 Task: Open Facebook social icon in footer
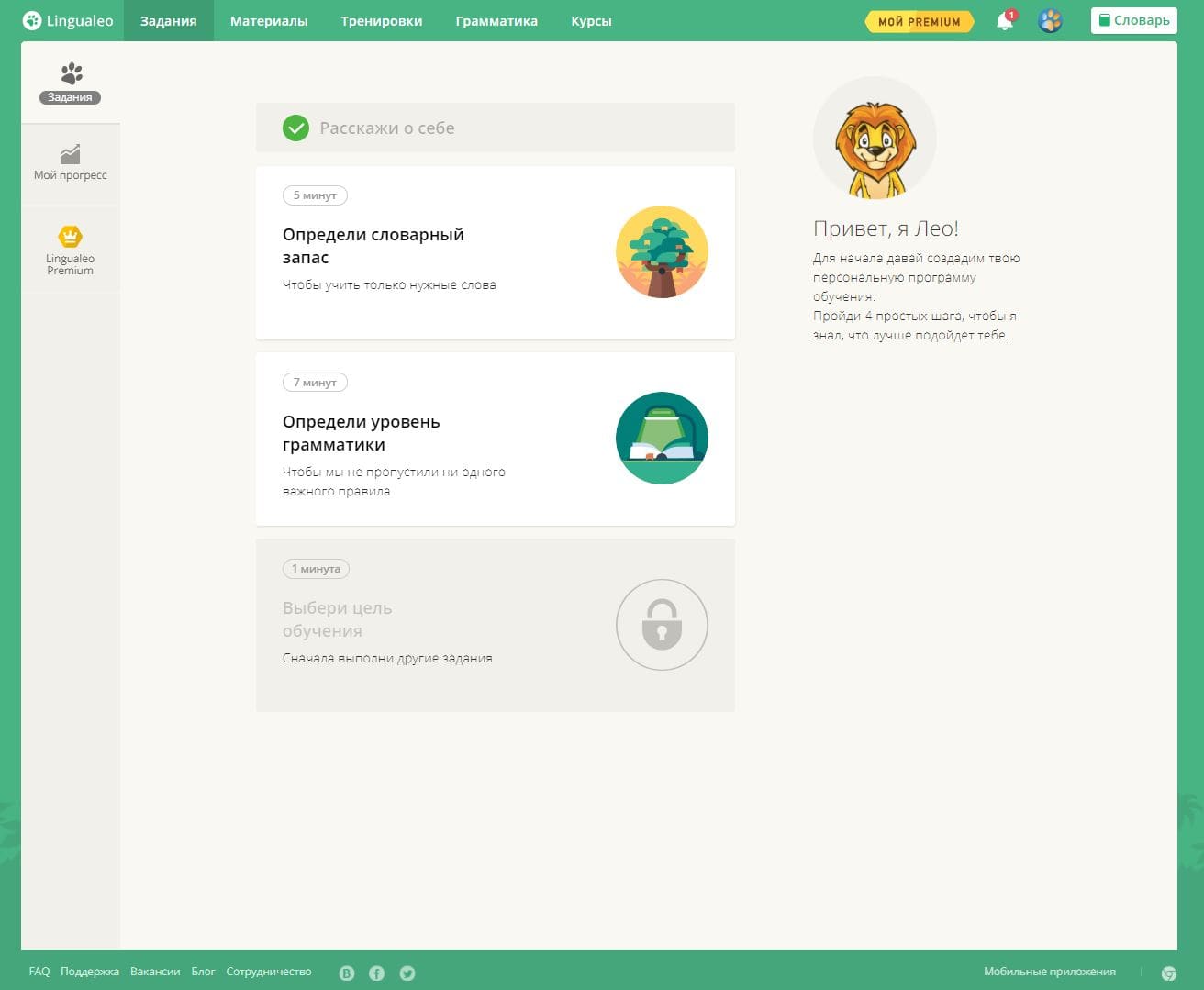(x=376, y=973)
